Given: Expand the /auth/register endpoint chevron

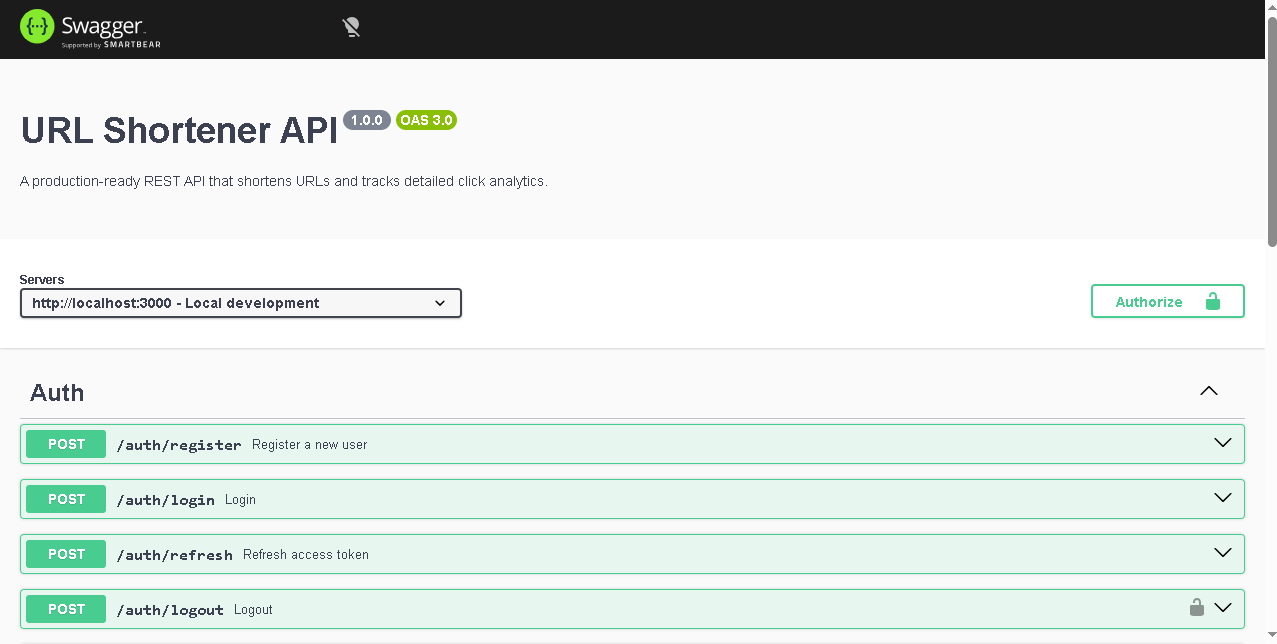Looking at the screenshot, I should pos(1222,443).
